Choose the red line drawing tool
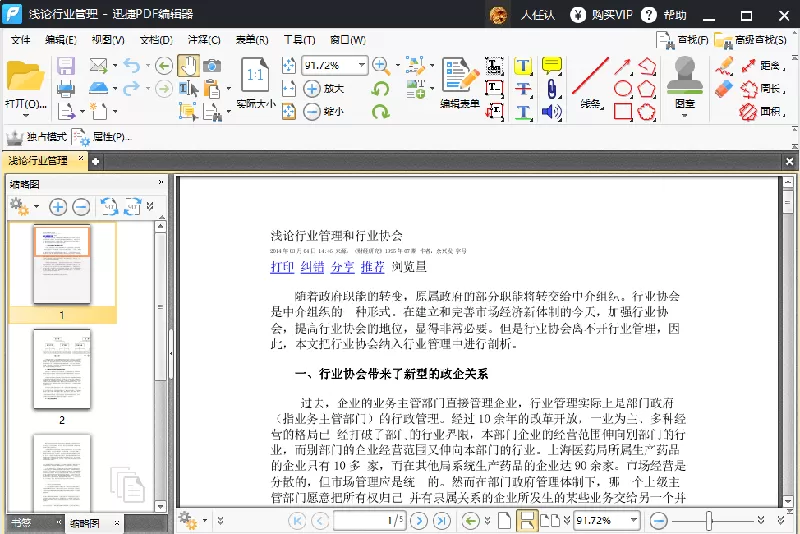 590,75
